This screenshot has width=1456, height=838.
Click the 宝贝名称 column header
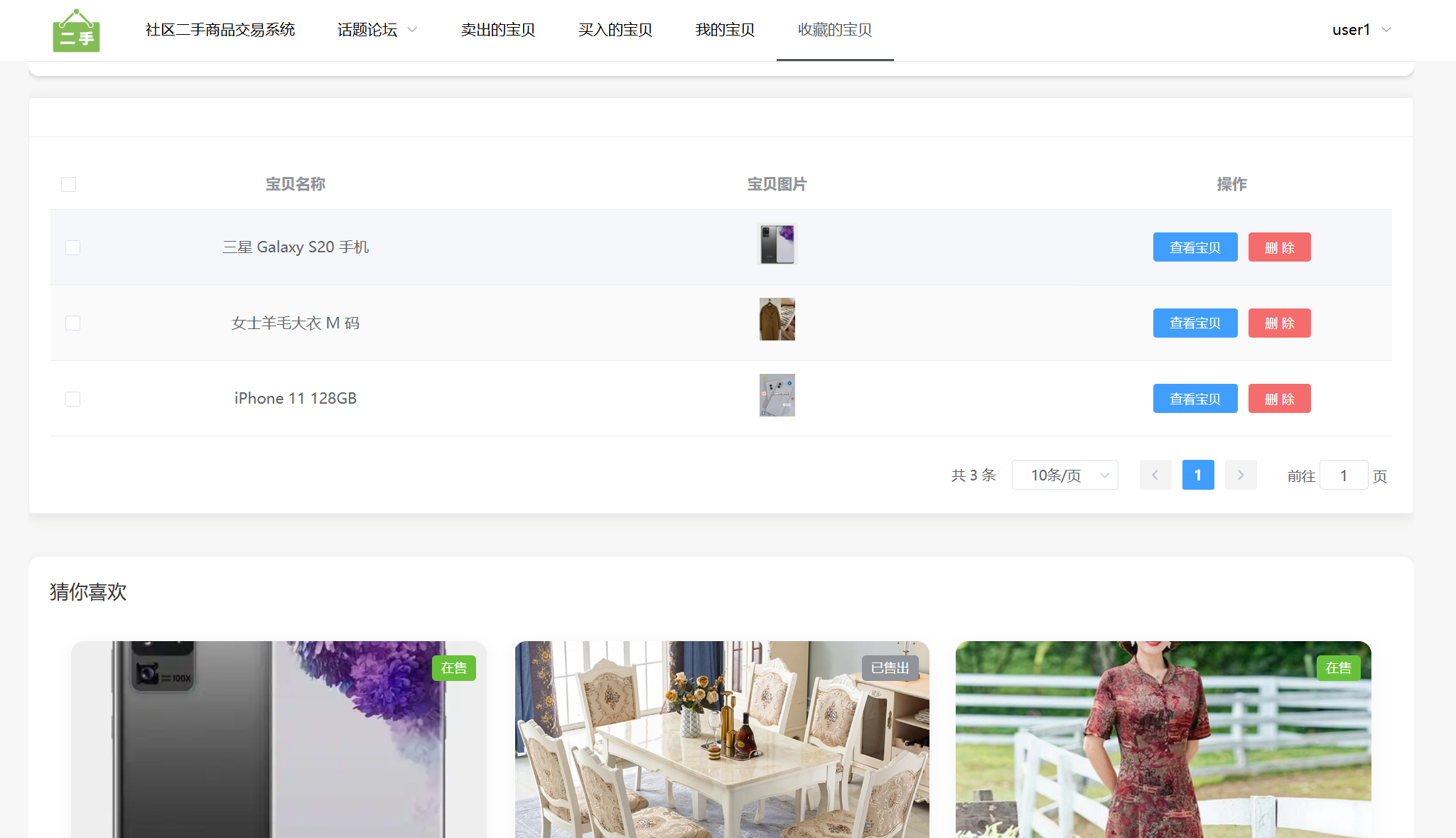[296, 185]
